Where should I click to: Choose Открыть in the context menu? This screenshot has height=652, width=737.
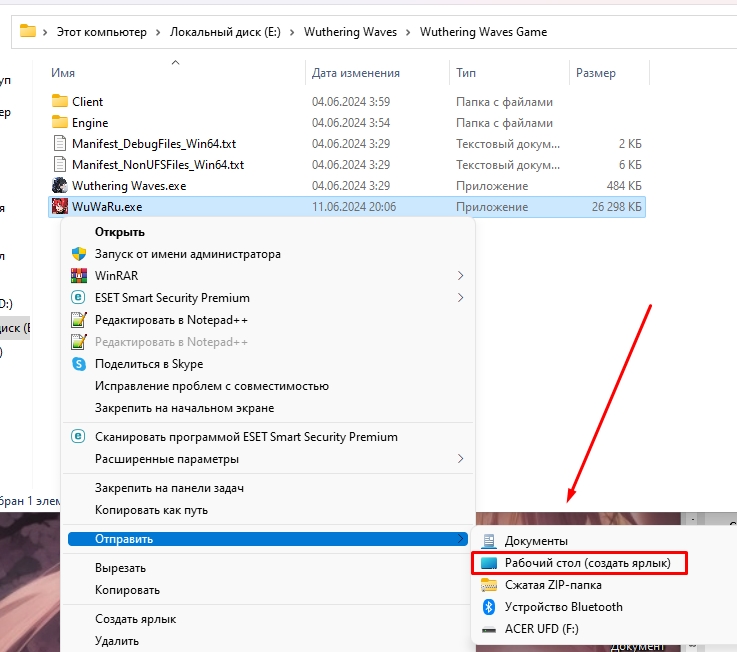pos(120,232)
